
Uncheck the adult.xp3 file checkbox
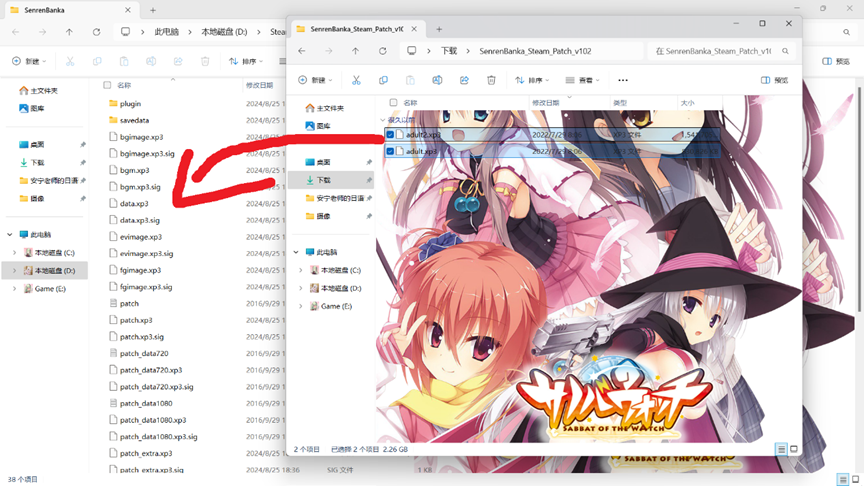[390, 152]
